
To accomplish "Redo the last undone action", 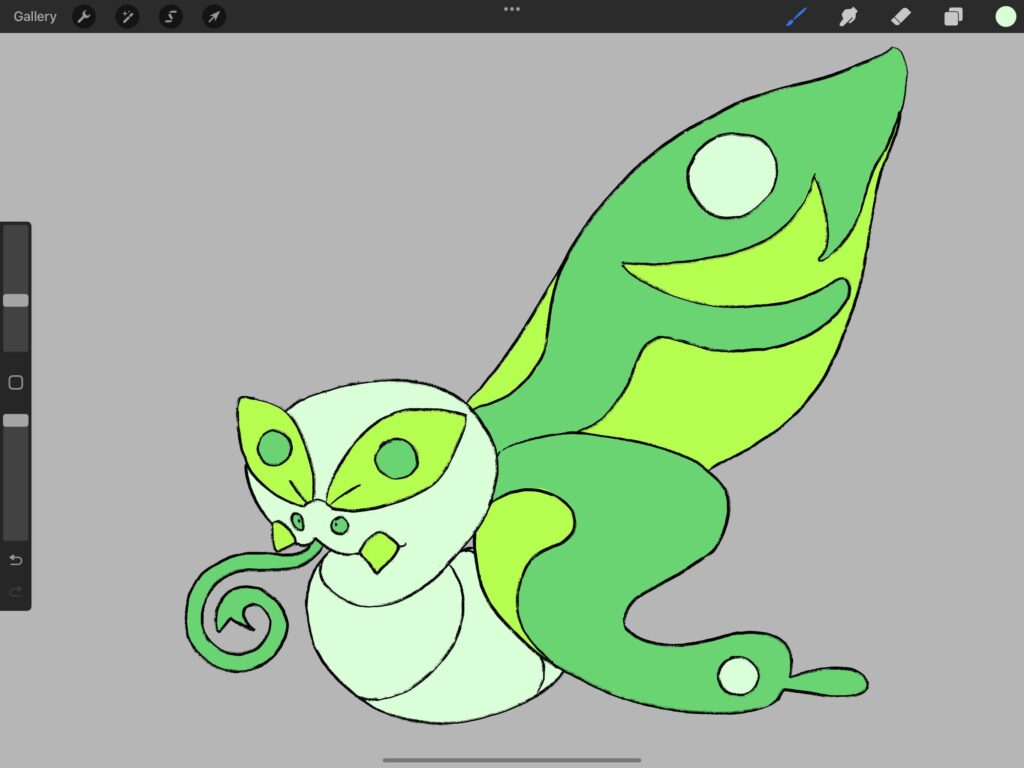I will click(x=16, y=592).
